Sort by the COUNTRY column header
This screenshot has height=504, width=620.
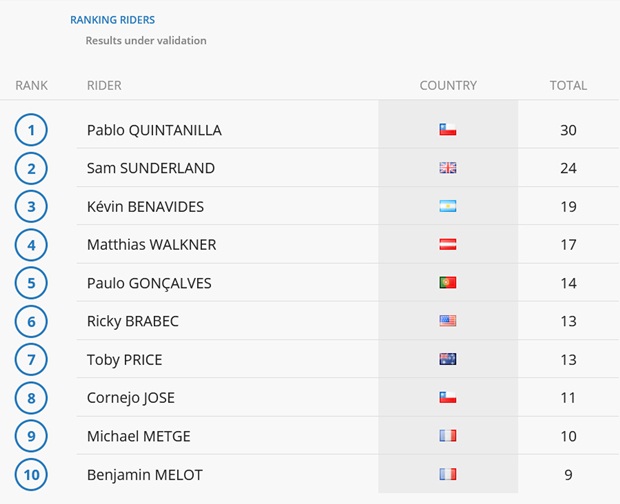point(448,85)
